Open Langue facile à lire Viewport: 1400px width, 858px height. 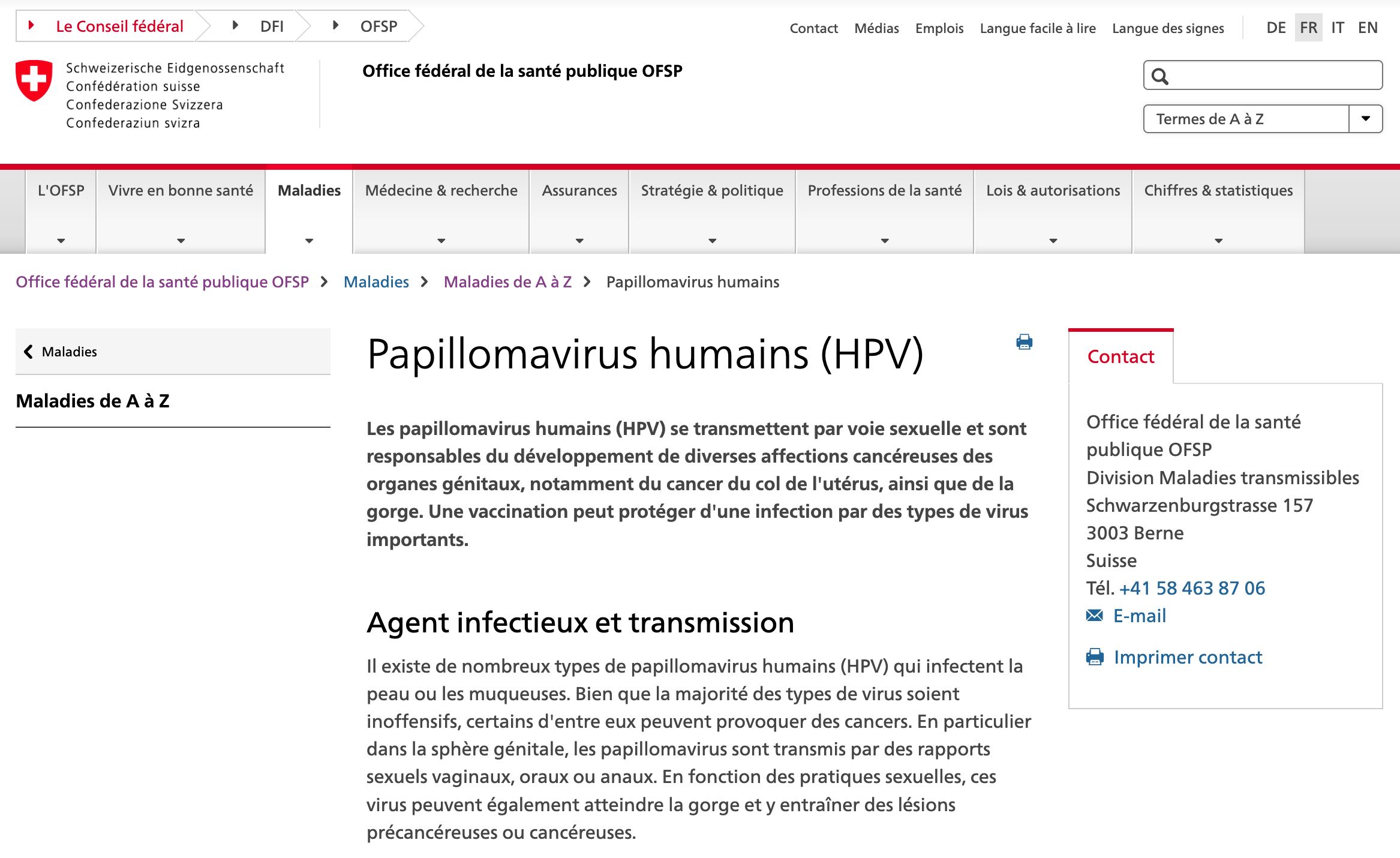coord(1038,28)
